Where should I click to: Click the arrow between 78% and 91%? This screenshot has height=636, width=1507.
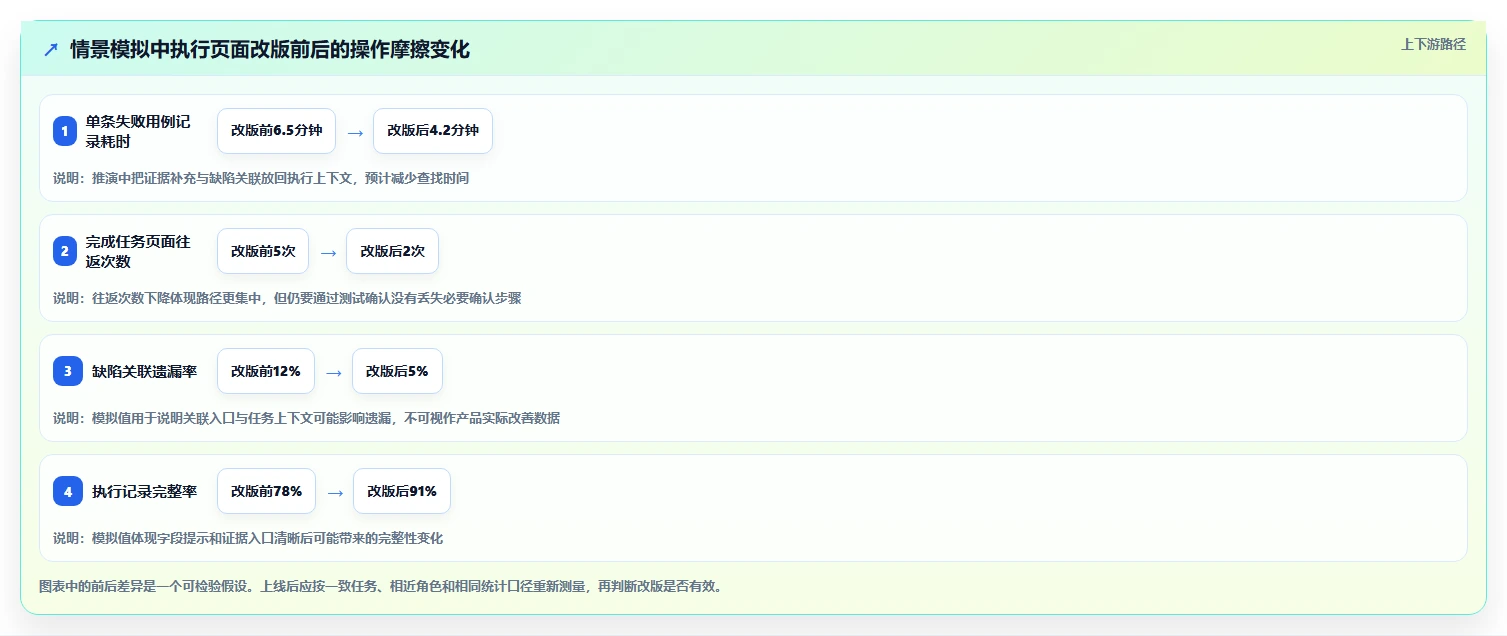(335, 492)
